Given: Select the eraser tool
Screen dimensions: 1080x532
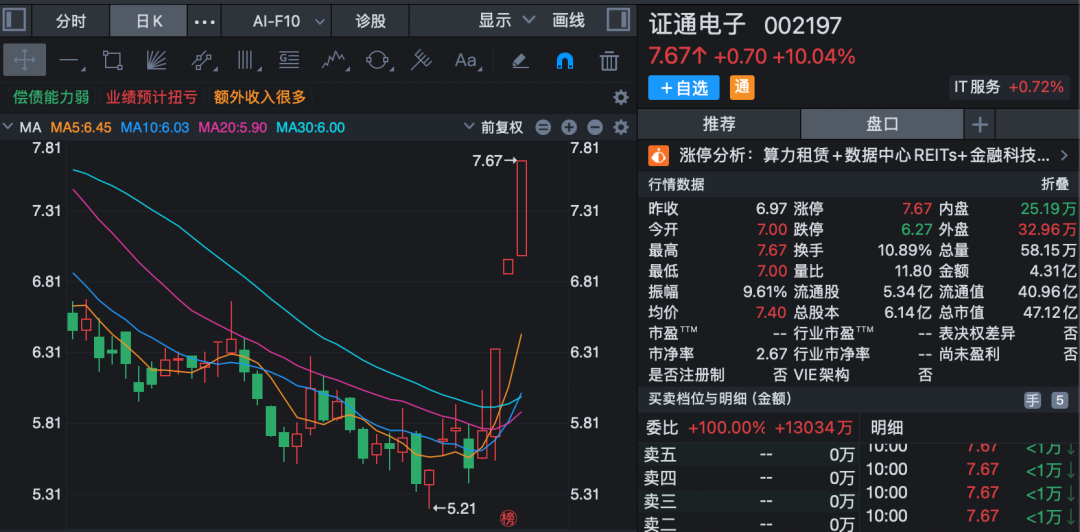Looking at the screenshot, I should click(520, 61).
